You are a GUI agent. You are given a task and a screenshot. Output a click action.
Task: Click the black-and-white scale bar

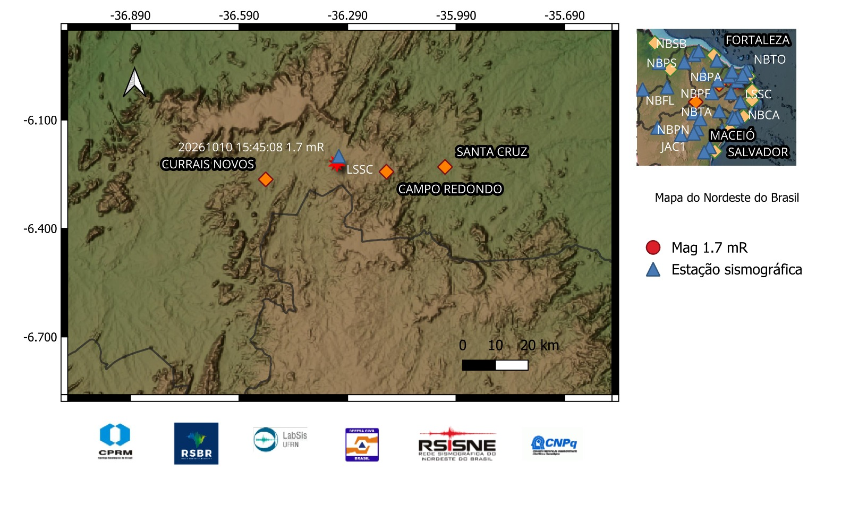pyautogui.click(x=495, y=365)
